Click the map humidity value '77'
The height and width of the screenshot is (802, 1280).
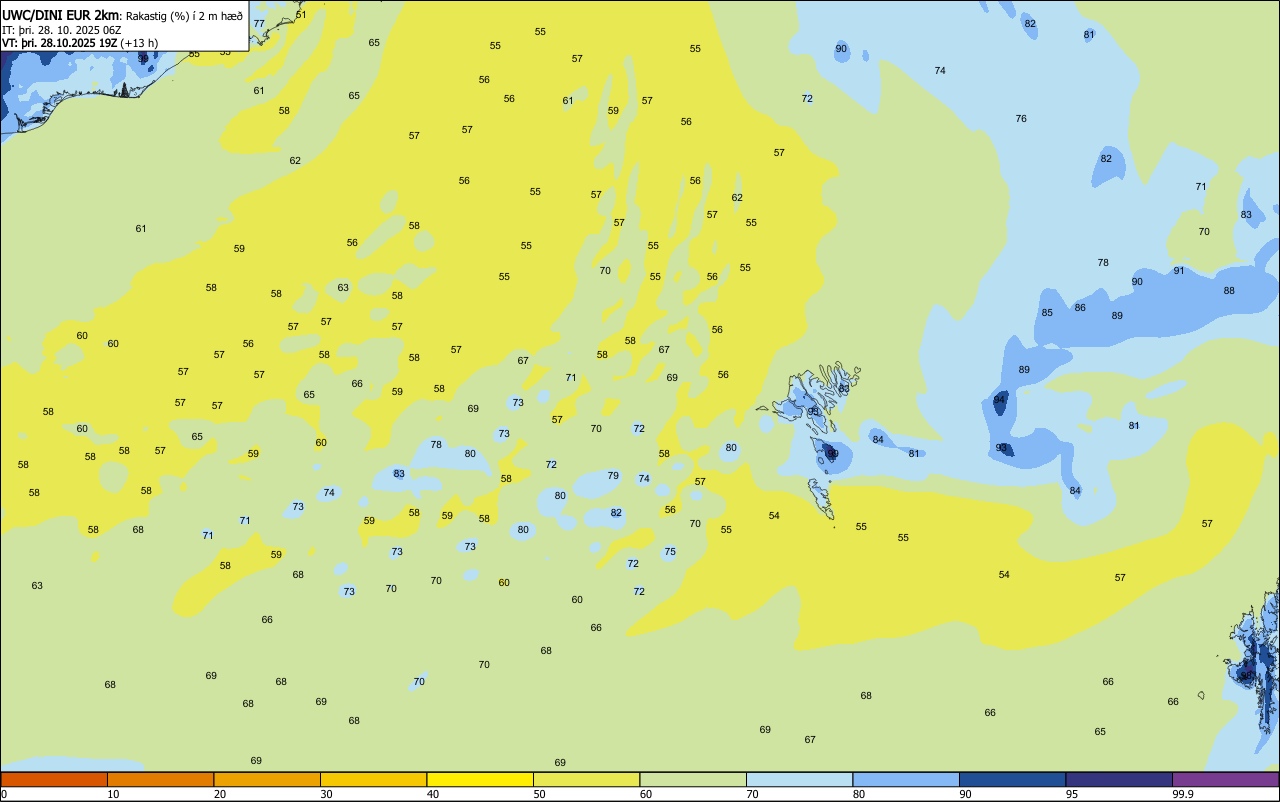click(x=259, y=23)
